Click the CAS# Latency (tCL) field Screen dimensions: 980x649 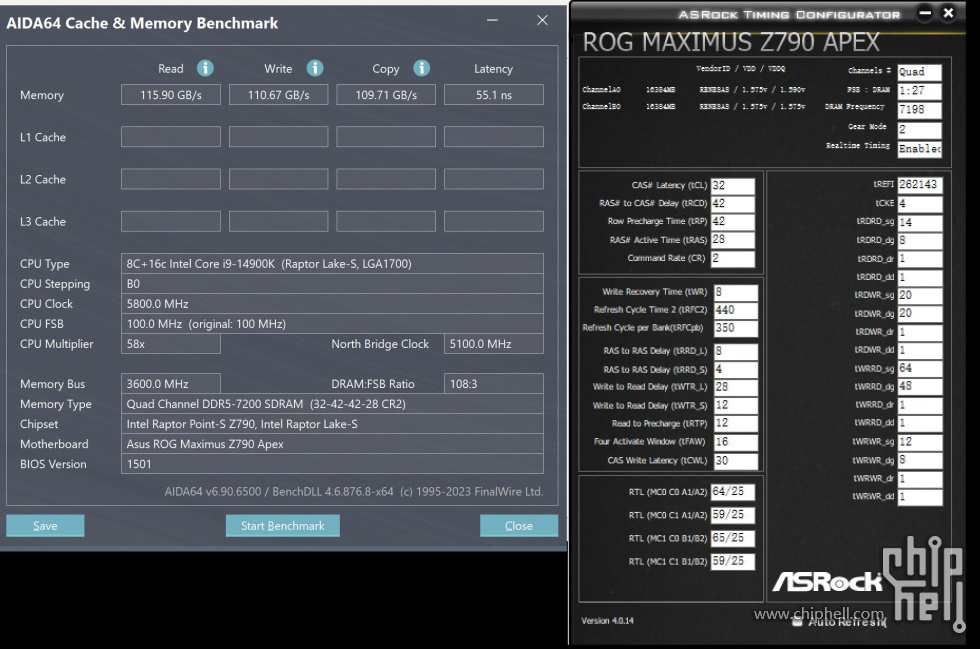(733, 186)
